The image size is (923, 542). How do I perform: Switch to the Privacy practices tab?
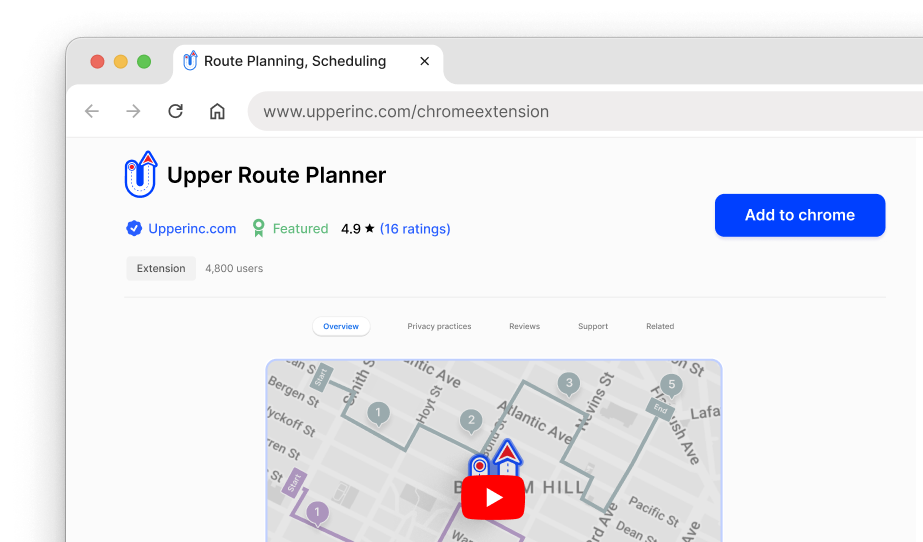[439, 326]
